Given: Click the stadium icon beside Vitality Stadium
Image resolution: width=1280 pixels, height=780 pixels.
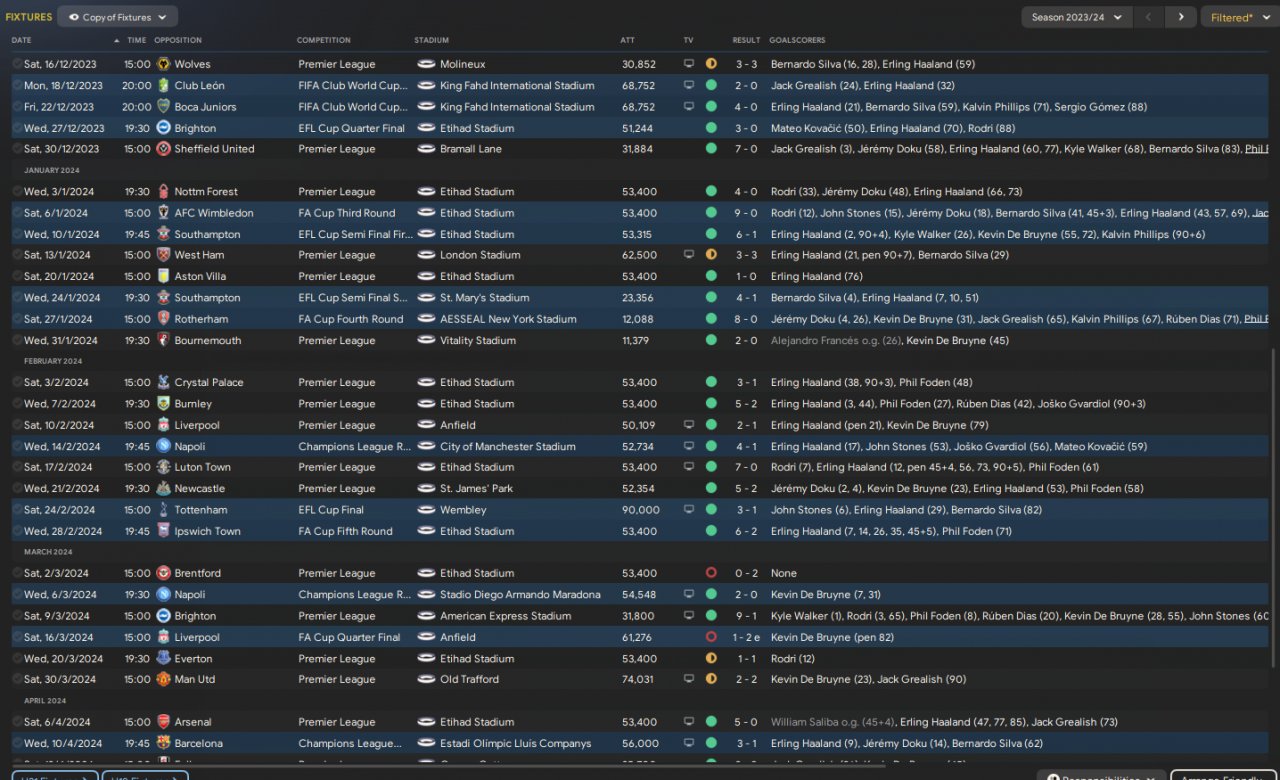Looking at the screenshot, I should click(x=426, y=341).
